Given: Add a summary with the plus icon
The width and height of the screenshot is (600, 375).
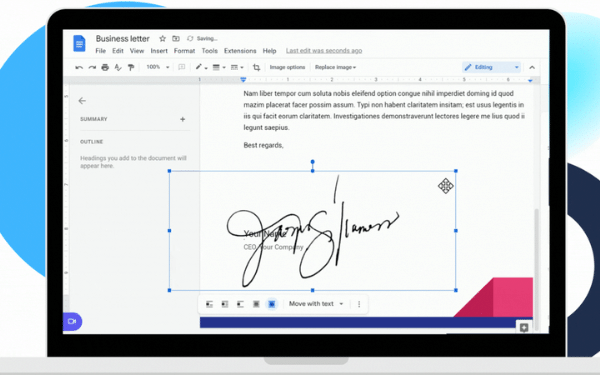Looking at the screenshot, I should pos(183,119).
